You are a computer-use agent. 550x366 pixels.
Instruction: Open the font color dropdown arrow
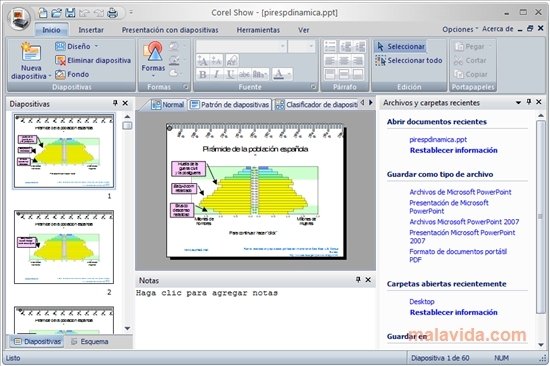coord(289,74)
